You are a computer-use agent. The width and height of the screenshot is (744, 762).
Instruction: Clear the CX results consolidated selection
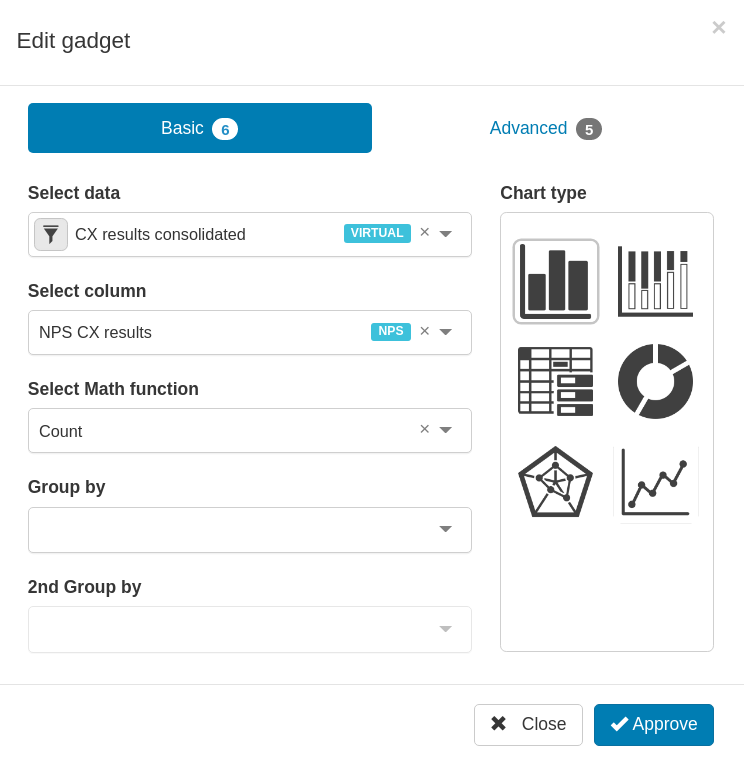(424, 232)
